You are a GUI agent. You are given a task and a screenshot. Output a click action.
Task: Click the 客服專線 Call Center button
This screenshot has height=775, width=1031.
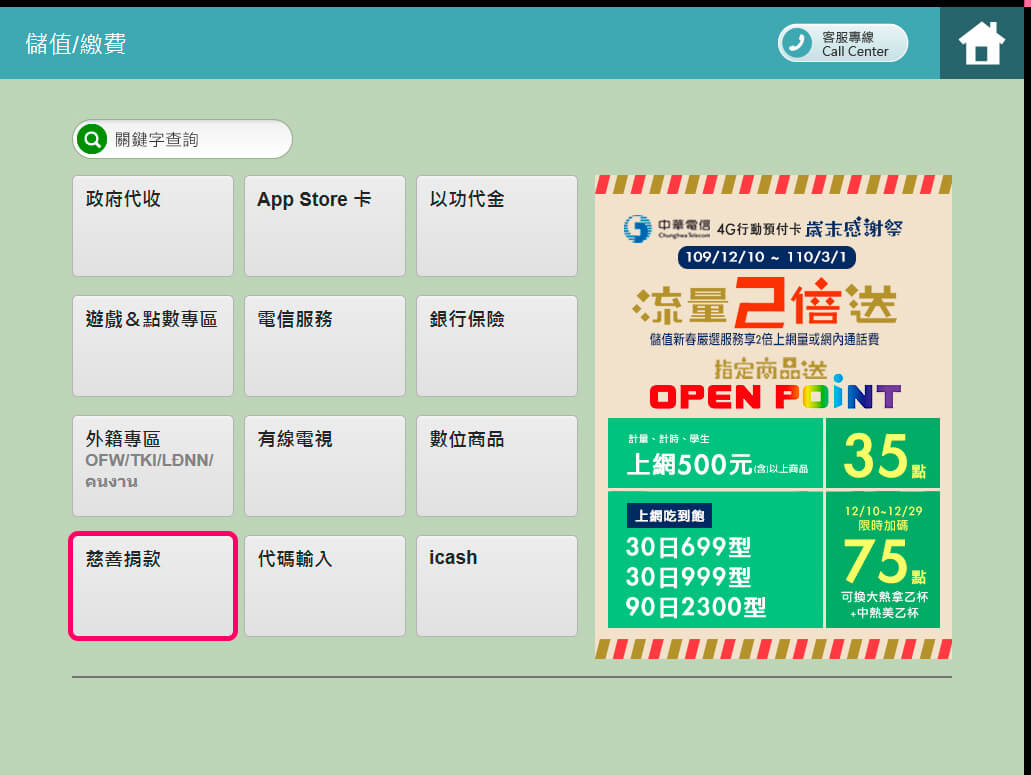tap(843, 43)
